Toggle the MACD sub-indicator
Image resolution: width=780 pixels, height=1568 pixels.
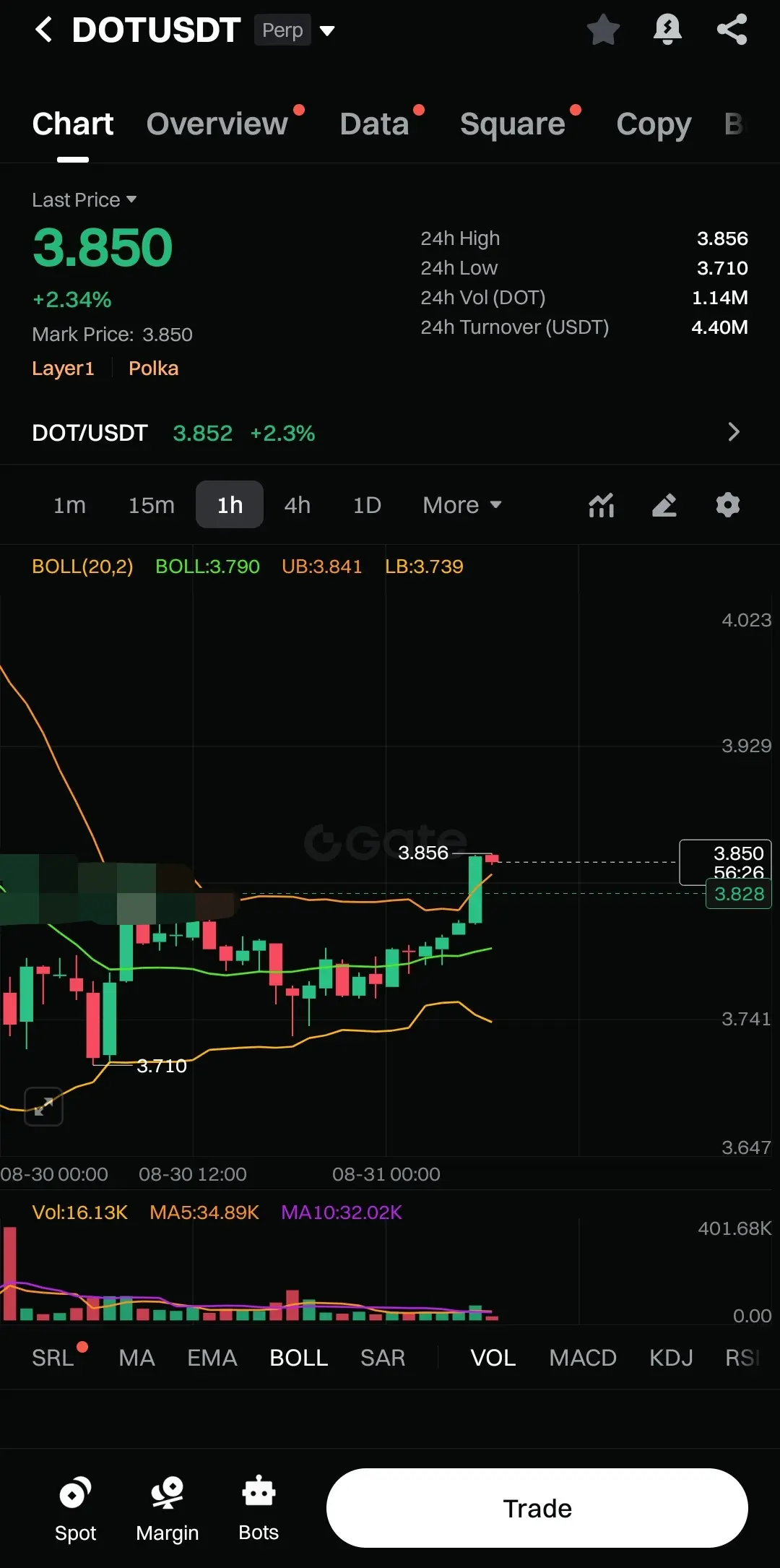pyautogui.click(x=582, y=1358)
